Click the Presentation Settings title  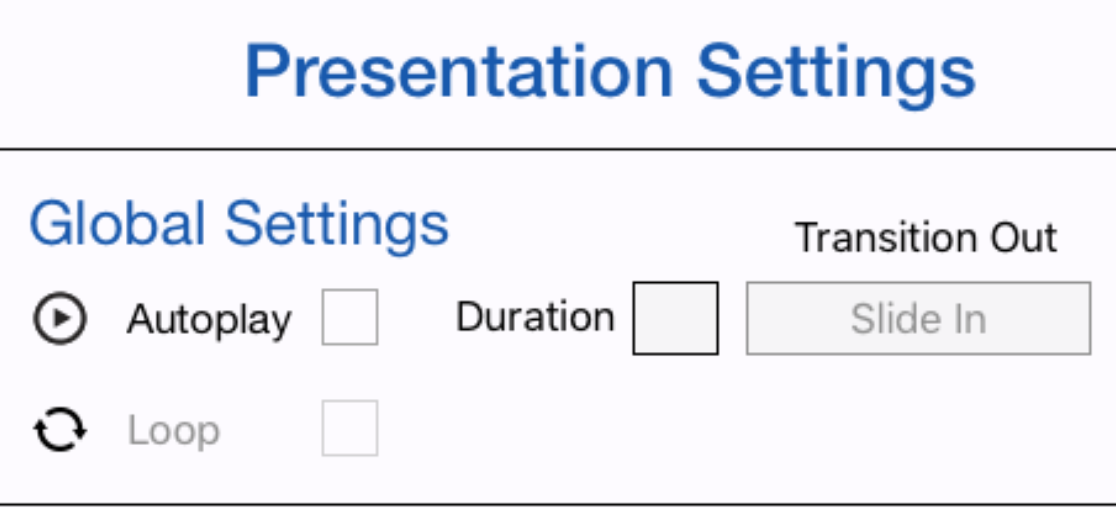[x=610, y=72]
